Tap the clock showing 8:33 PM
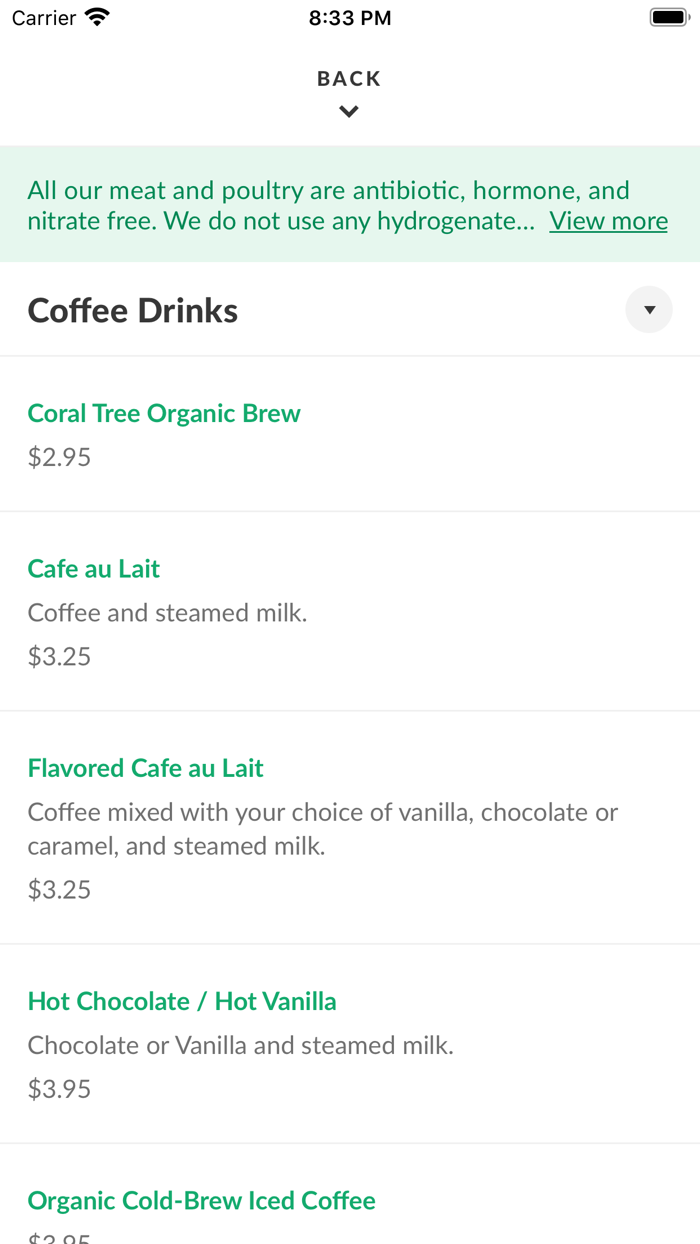The width and height of the screenshot is (700, 1244). click(x=350, y=16)
